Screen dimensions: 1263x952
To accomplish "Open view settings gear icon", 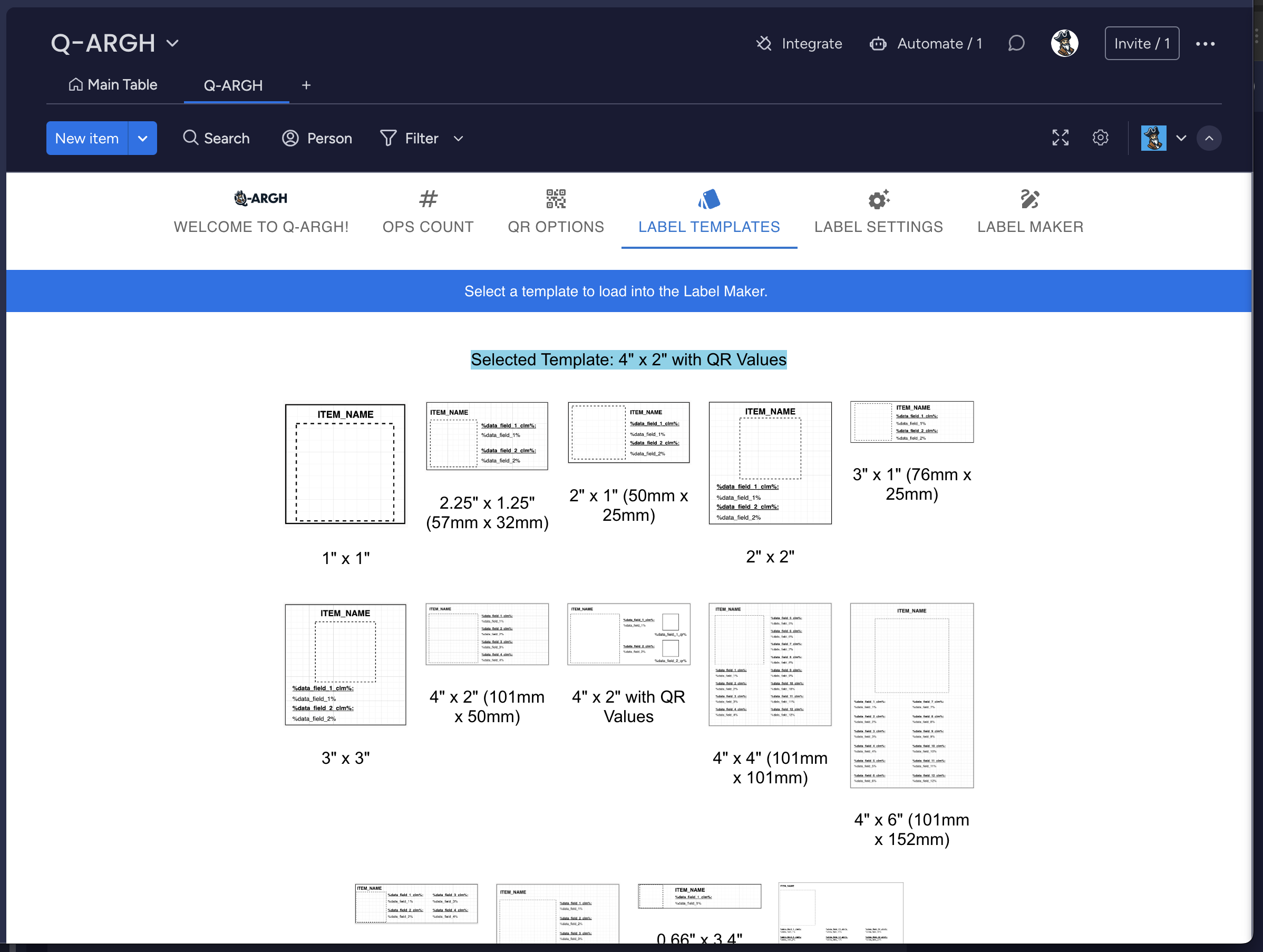I will 1100,138.
